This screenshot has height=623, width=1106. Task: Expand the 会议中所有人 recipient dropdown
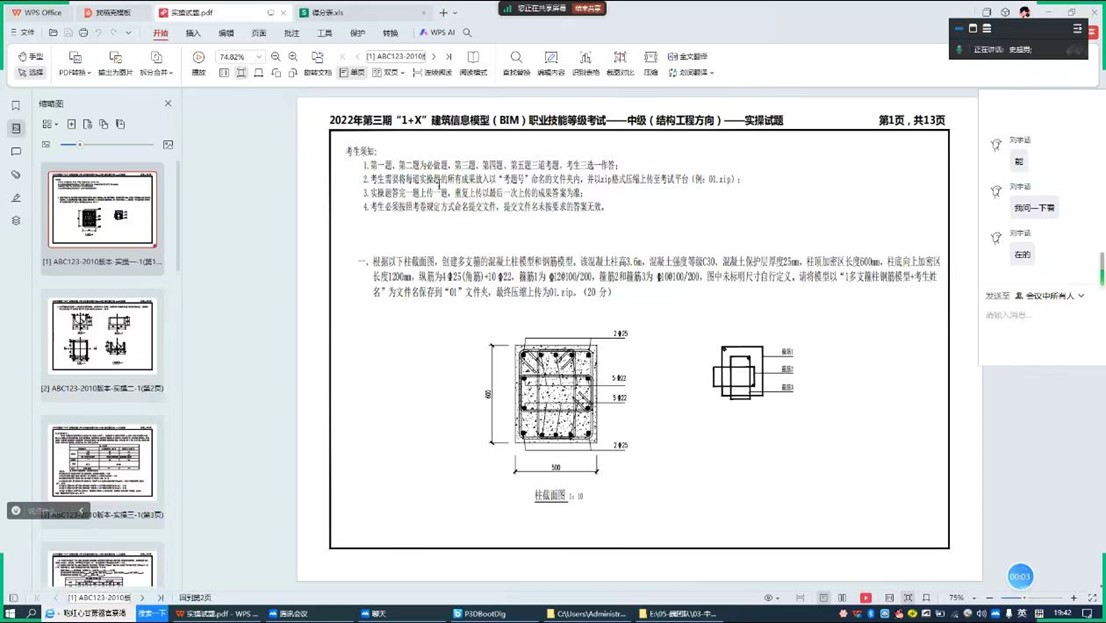click(x=1050, y=296)
